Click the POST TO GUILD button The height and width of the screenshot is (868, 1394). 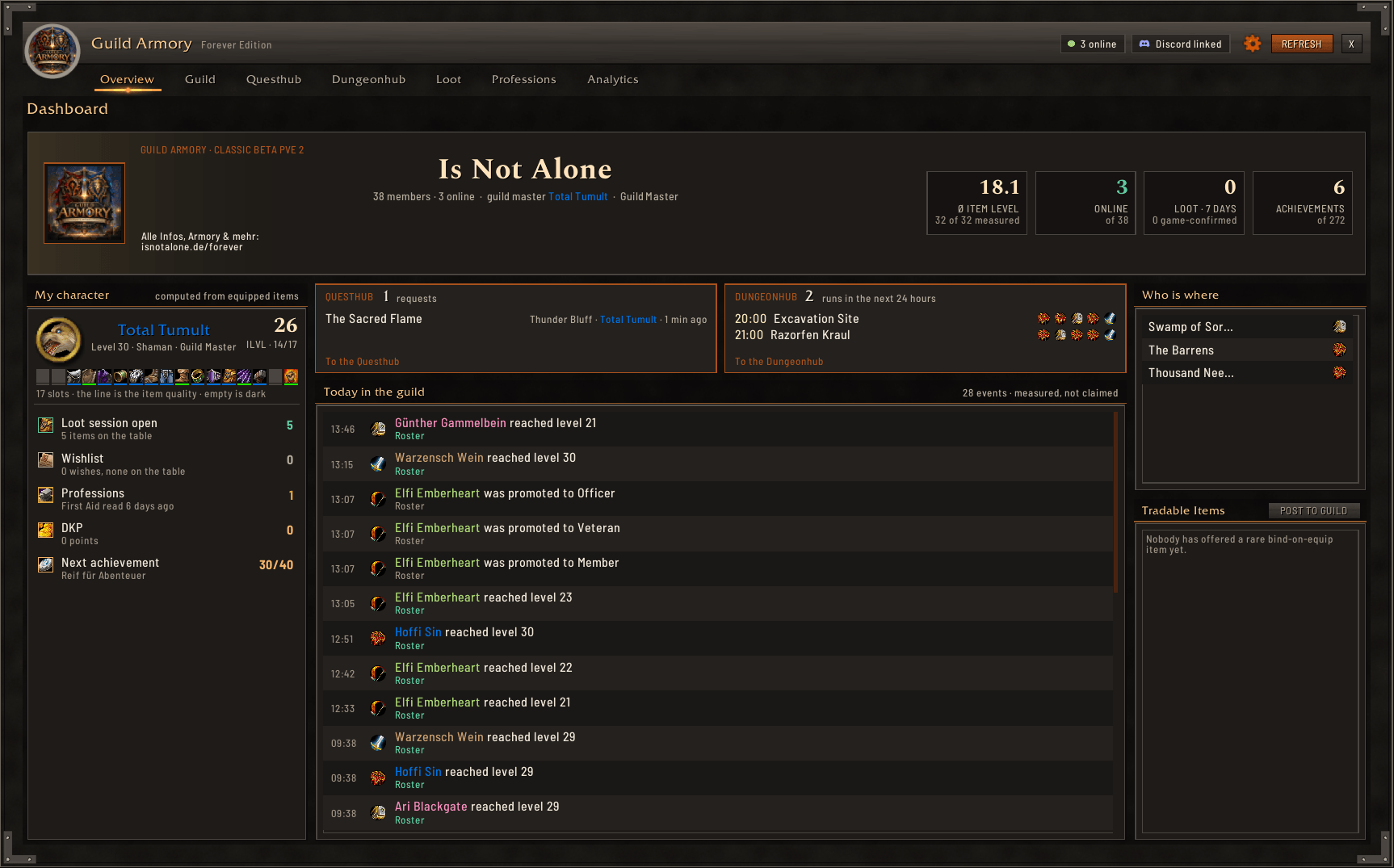tap(1313, 511)
